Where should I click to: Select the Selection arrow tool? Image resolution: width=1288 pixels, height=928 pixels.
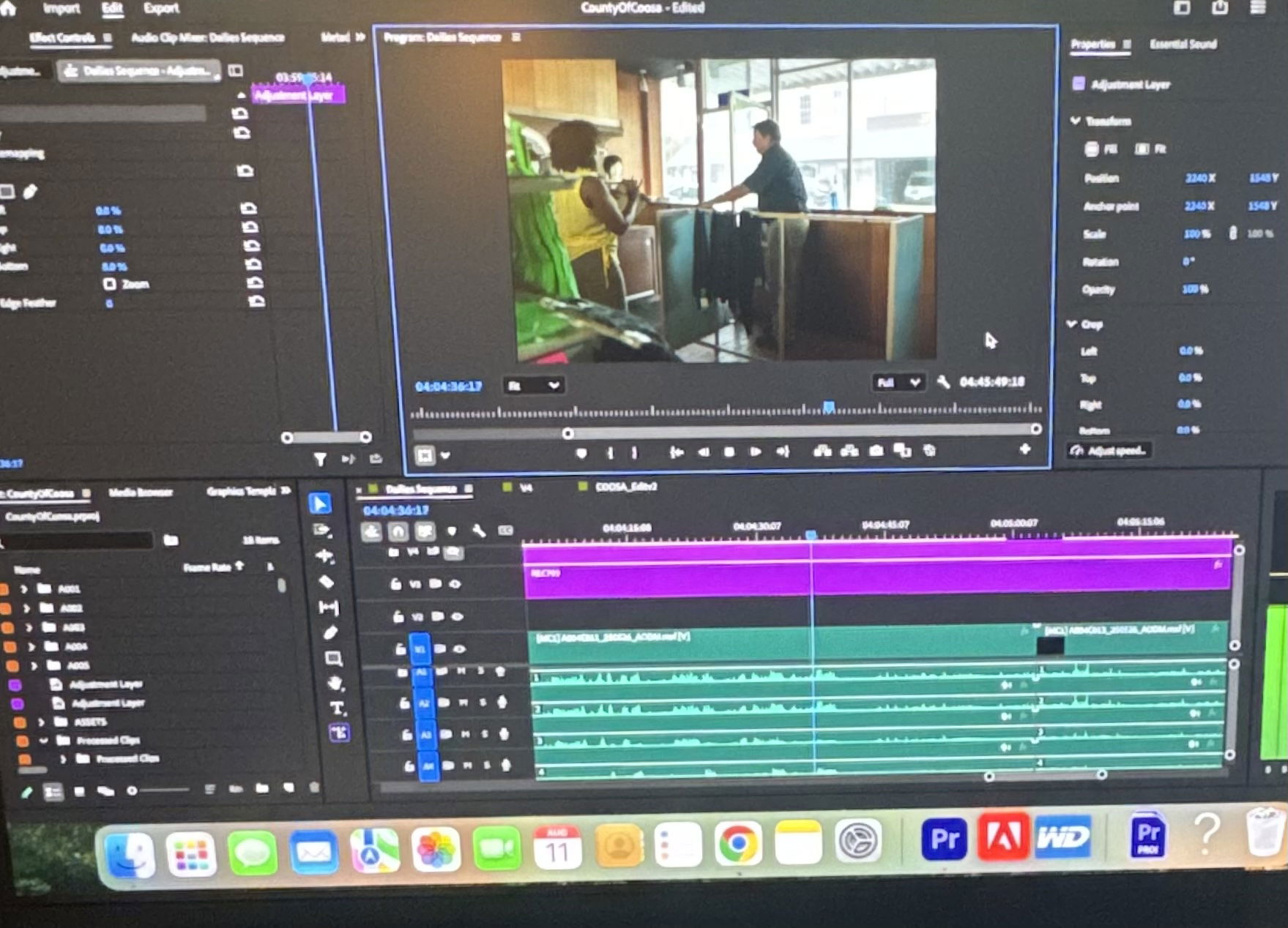(x=320, y=504)
